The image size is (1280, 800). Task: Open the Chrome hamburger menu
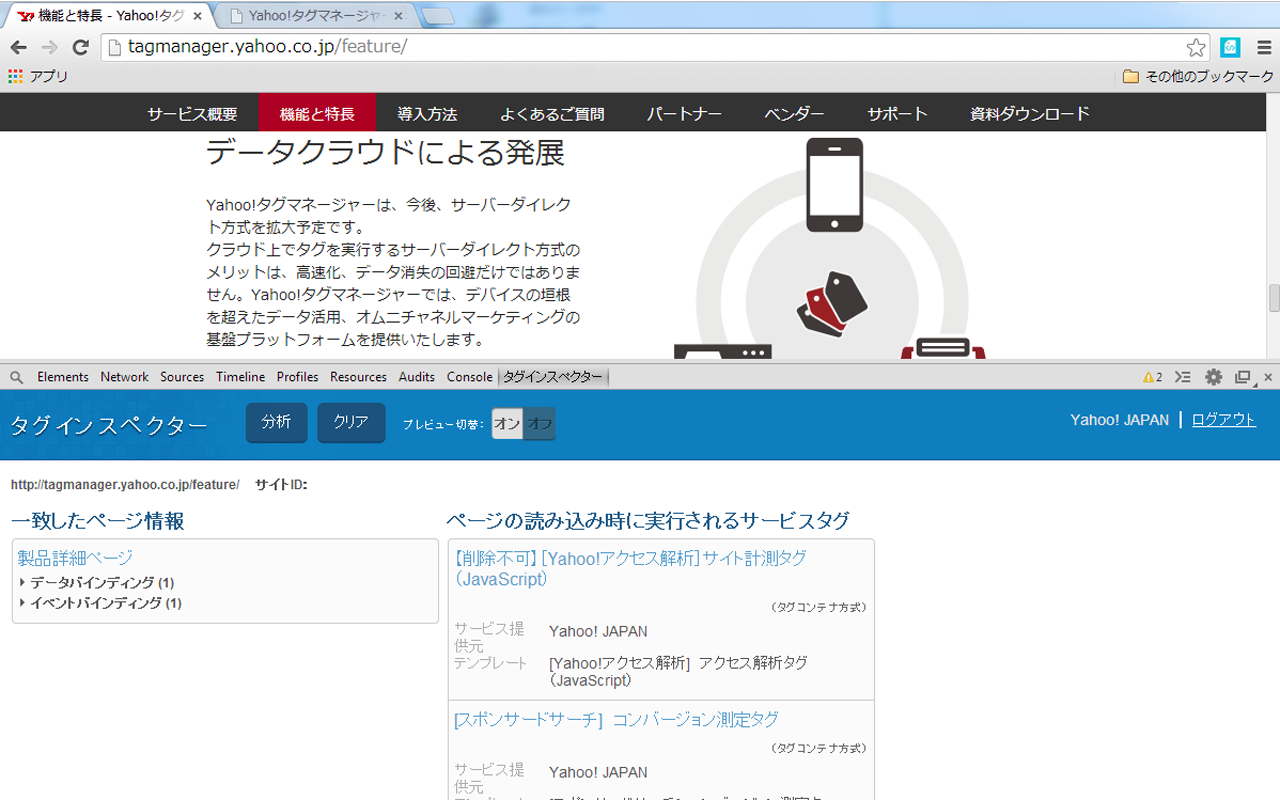tap(1265, 47)
